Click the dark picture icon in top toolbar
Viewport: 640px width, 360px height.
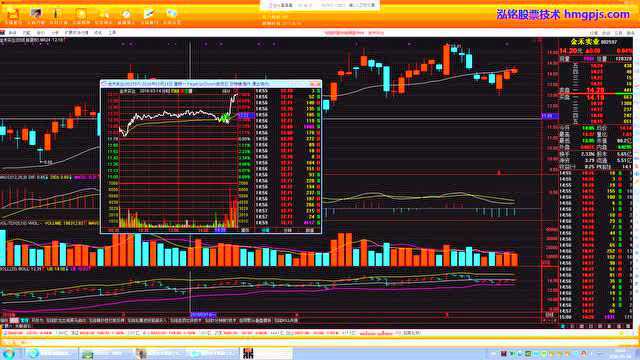pyautogui.click(x=36, y=13)
